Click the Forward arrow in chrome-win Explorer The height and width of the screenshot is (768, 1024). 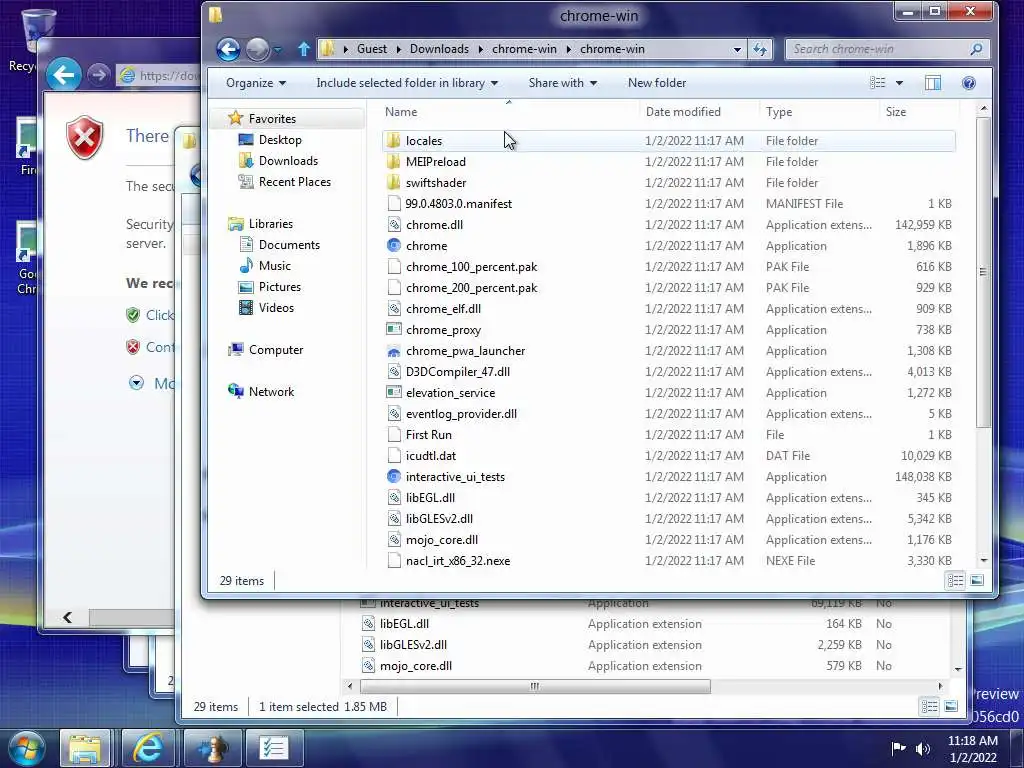pos(257,49)
